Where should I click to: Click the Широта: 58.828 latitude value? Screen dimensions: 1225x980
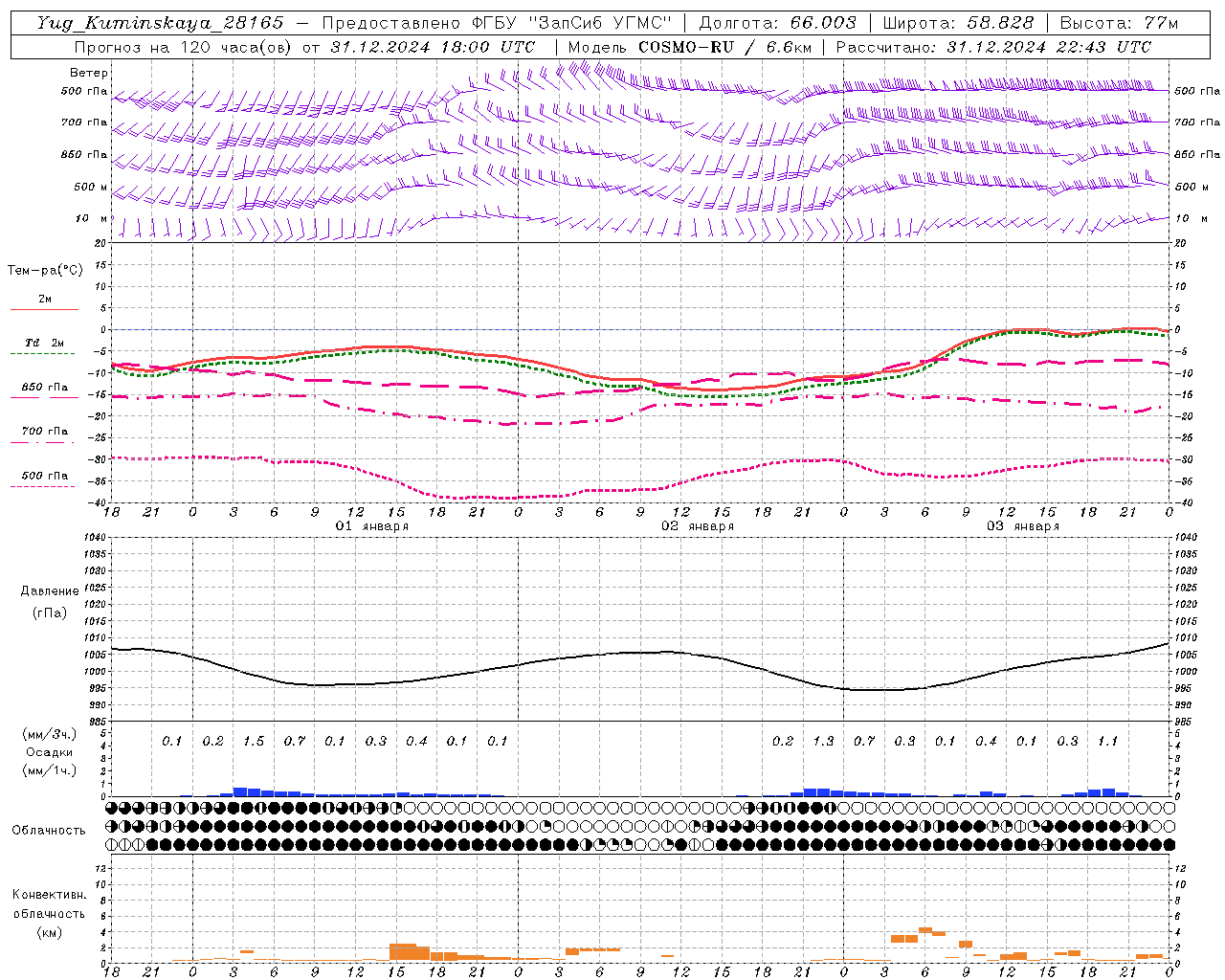point(958,23)
